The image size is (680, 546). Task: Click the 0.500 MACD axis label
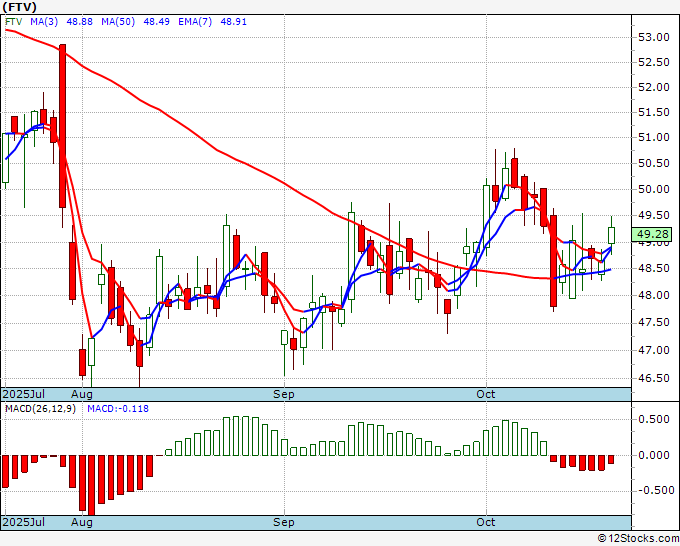coord(654,419)
